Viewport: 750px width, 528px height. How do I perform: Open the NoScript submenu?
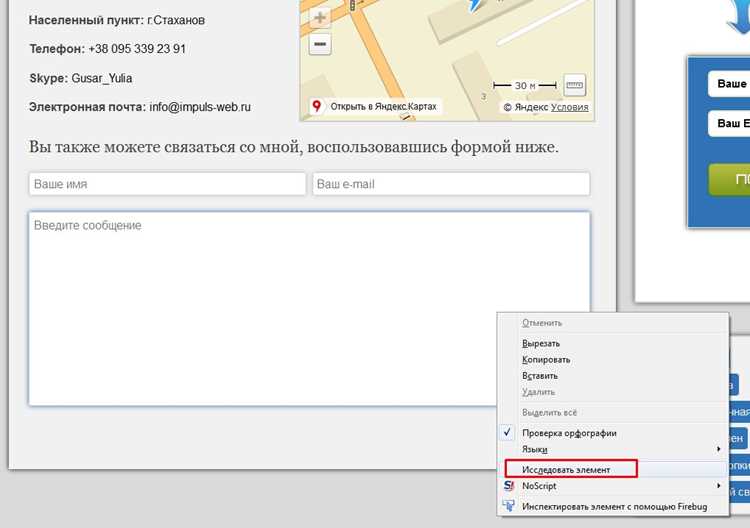tap(613, 486)
